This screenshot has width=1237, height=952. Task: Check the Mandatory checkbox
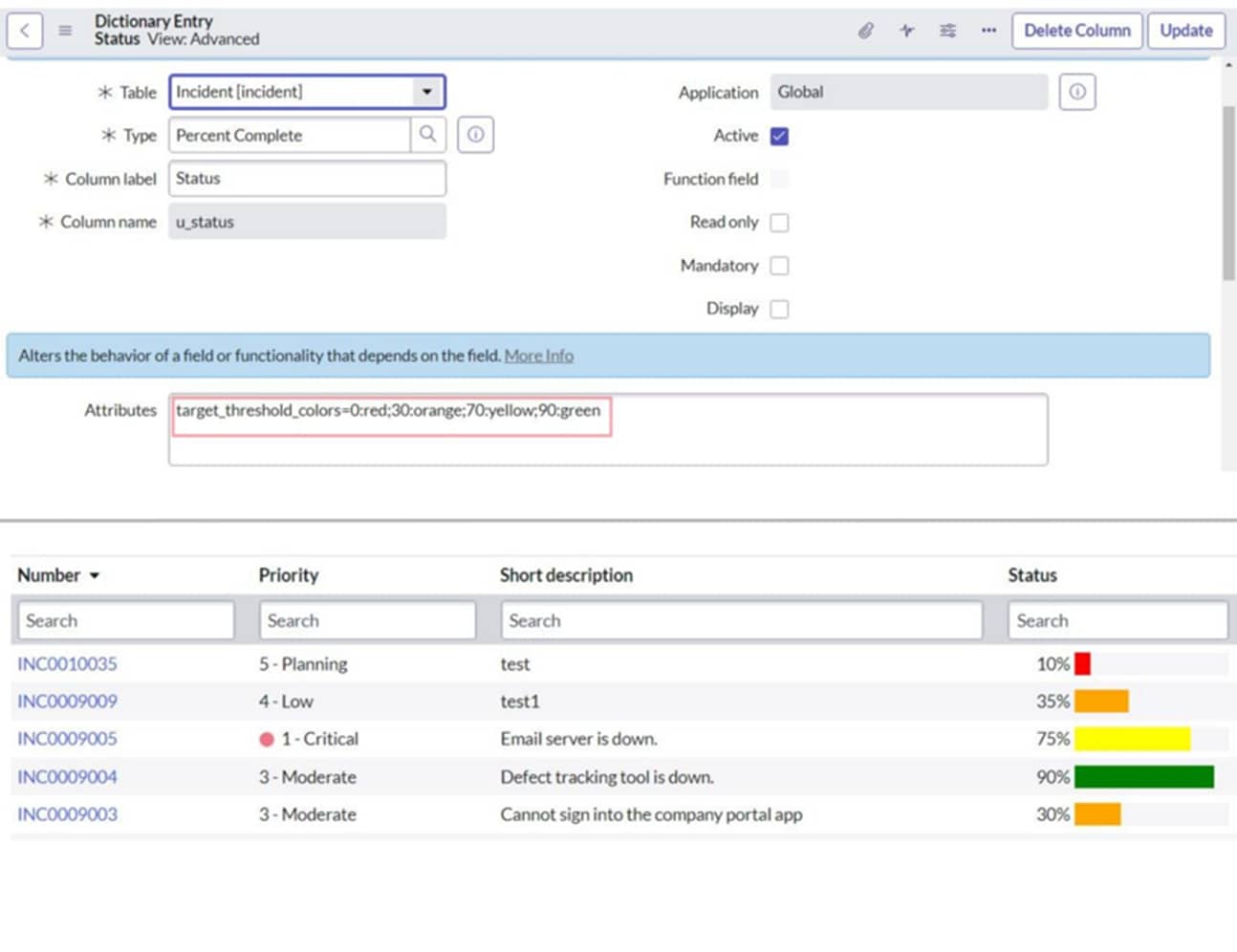779,265
